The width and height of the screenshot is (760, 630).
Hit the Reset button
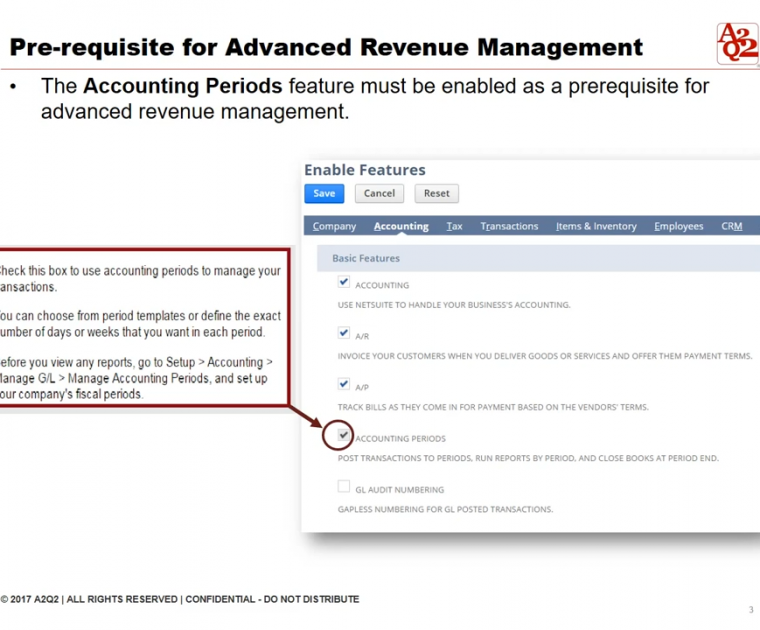[x=436, y=193]
